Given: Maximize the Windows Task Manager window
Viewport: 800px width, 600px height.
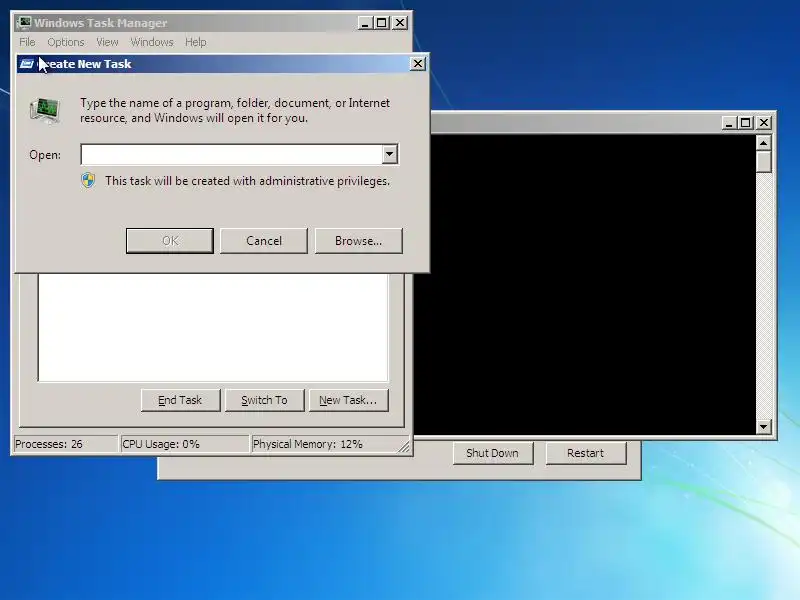Looking at the screenshot, I should pos(382,23).
